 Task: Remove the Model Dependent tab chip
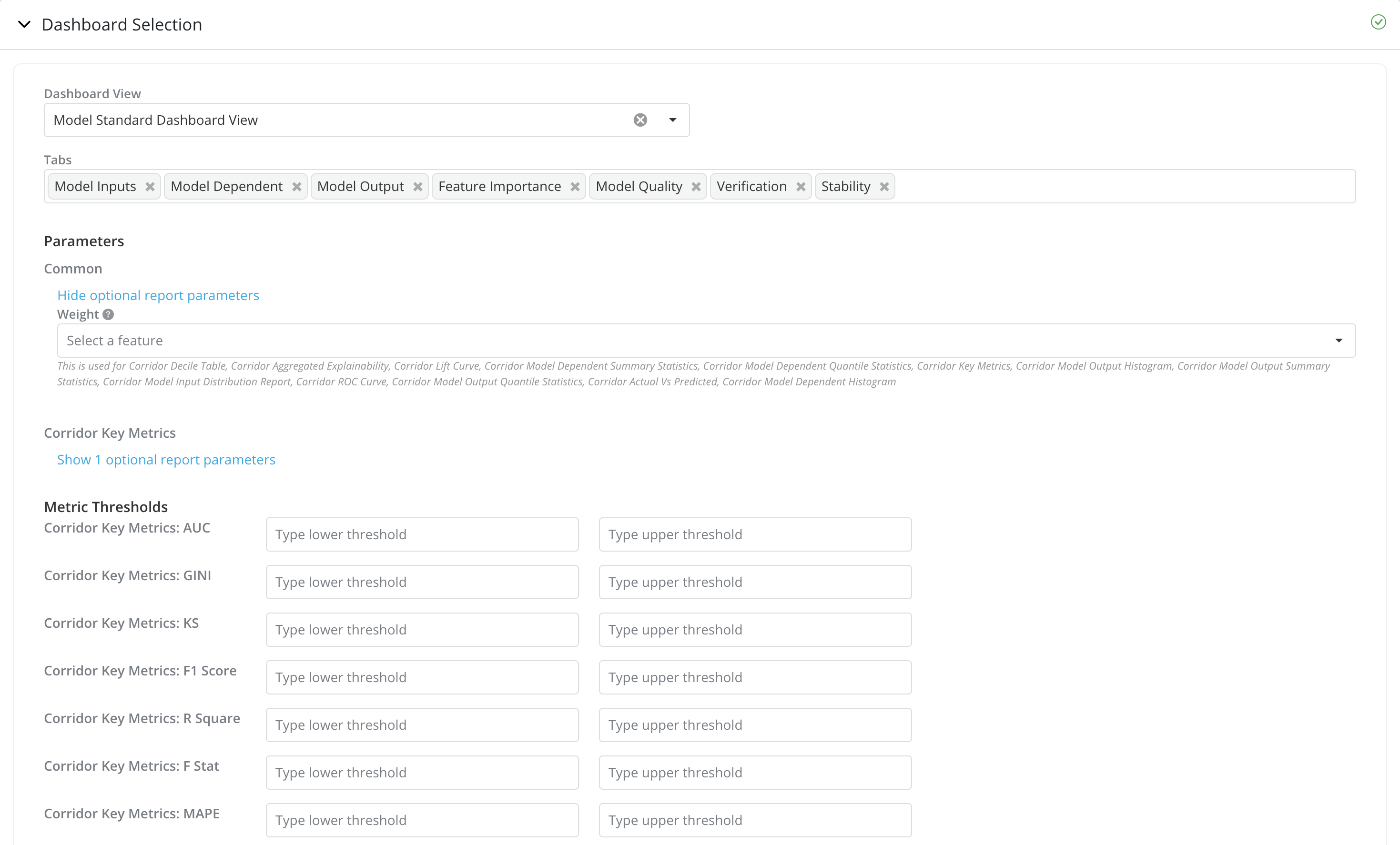296,187
